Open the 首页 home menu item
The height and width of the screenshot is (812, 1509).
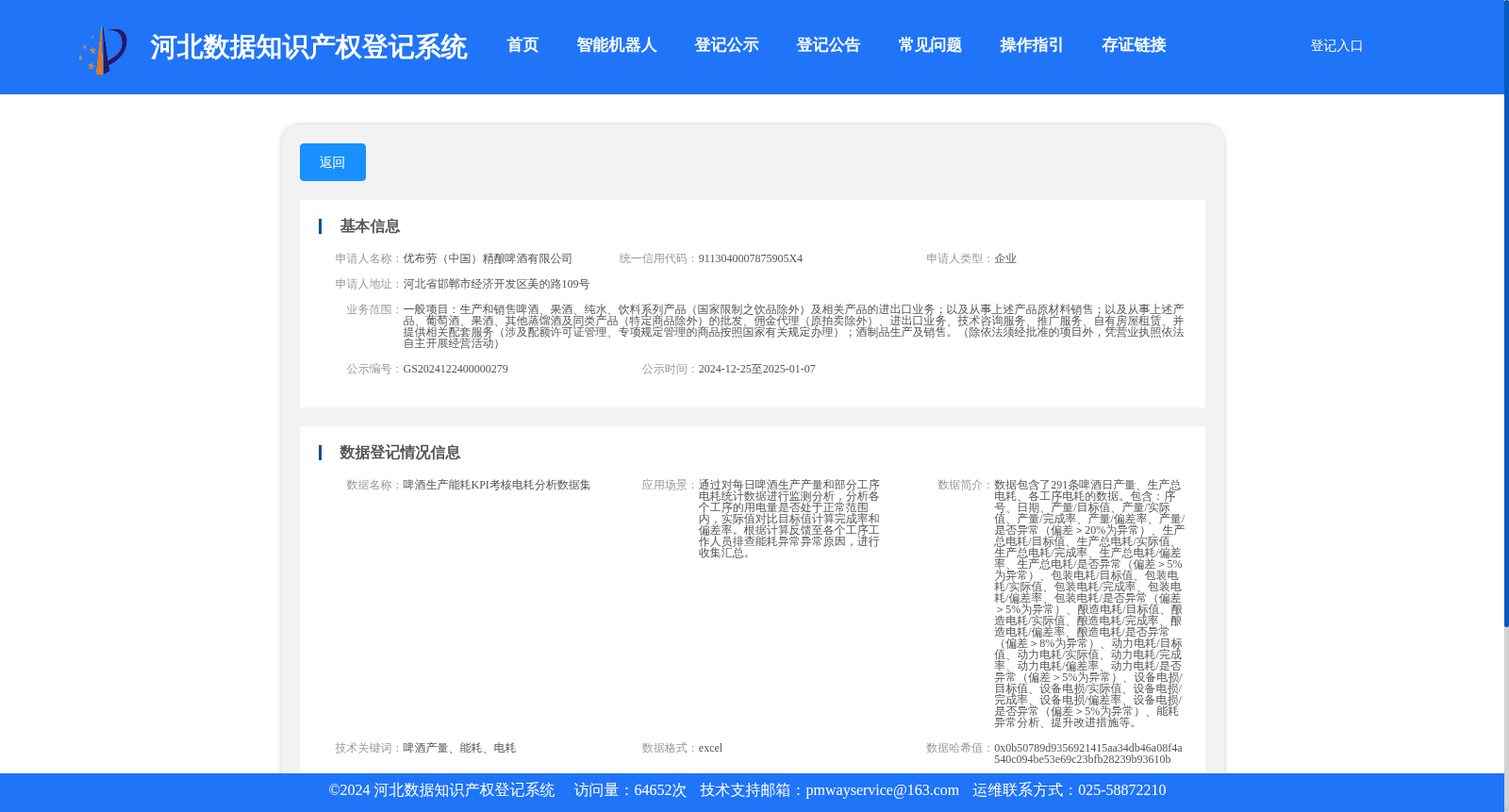522,45
